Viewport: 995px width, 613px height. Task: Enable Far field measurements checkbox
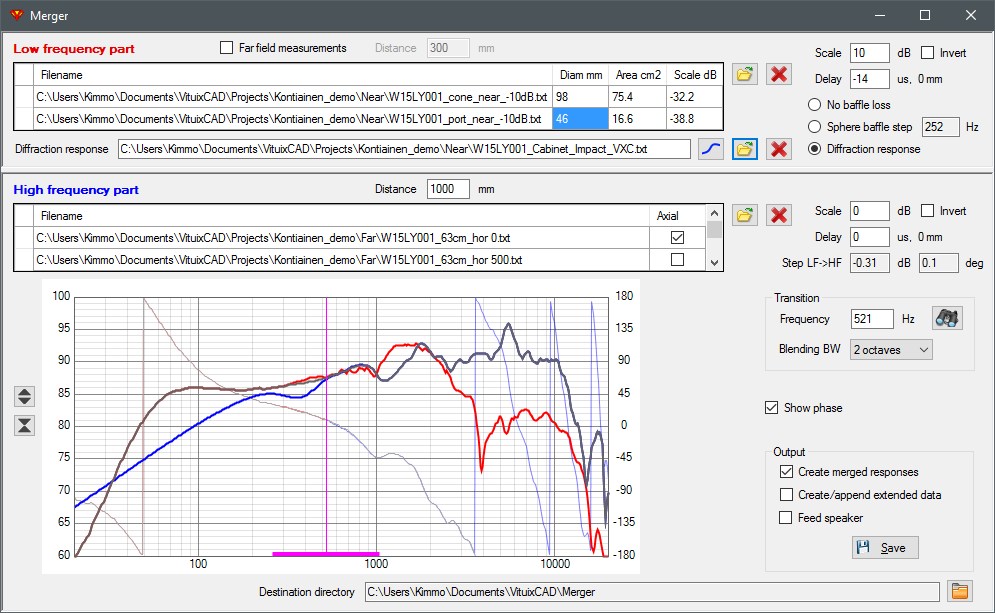pos(227,48)
